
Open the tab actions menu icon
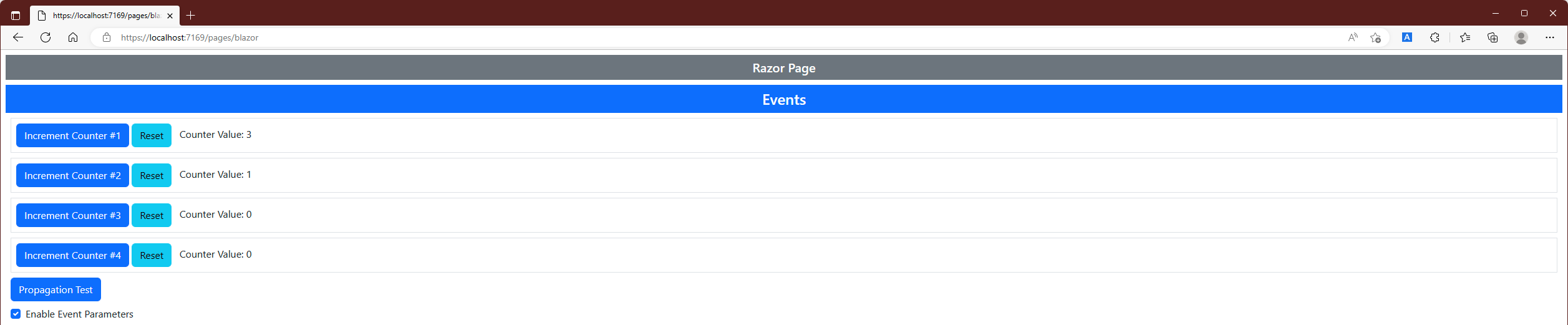tap(16, 16)
